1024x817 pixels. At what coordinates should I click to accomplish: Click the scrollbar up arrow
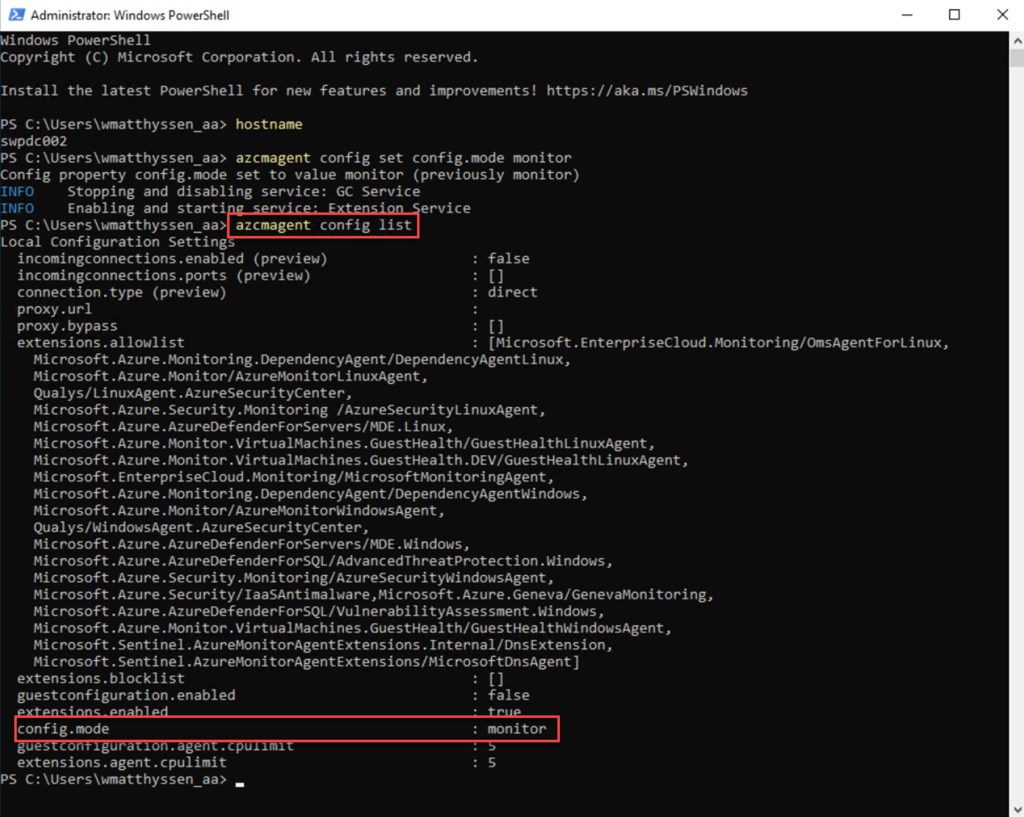[x=1016, y=39]
